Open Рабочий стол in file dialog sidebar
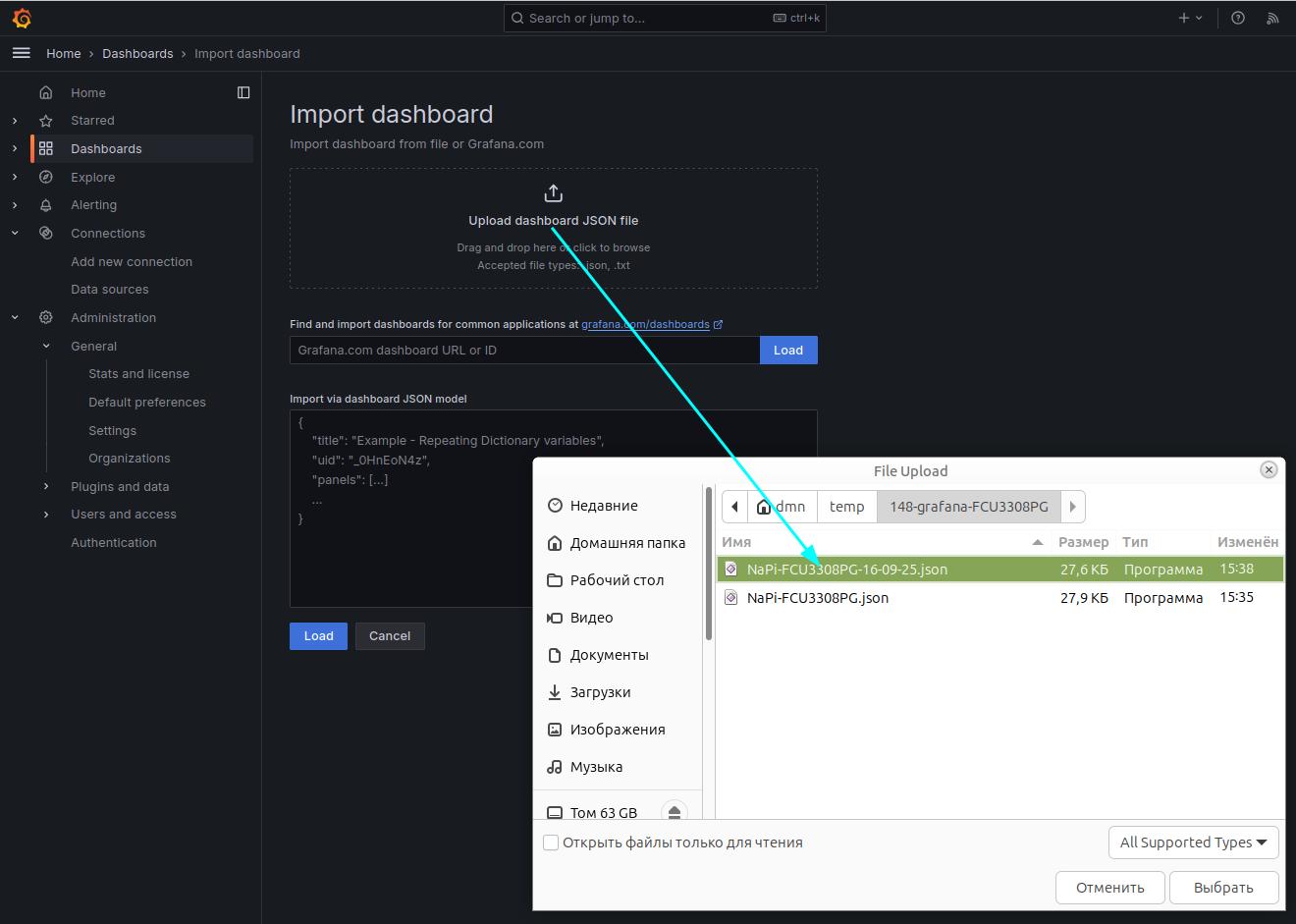 pos(606,580)
